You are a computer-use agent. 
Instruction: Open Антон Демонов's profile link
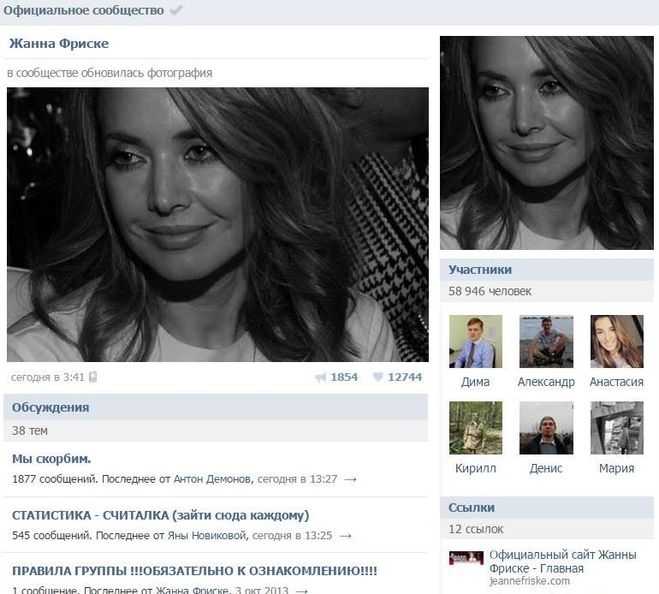click(214, 479)
